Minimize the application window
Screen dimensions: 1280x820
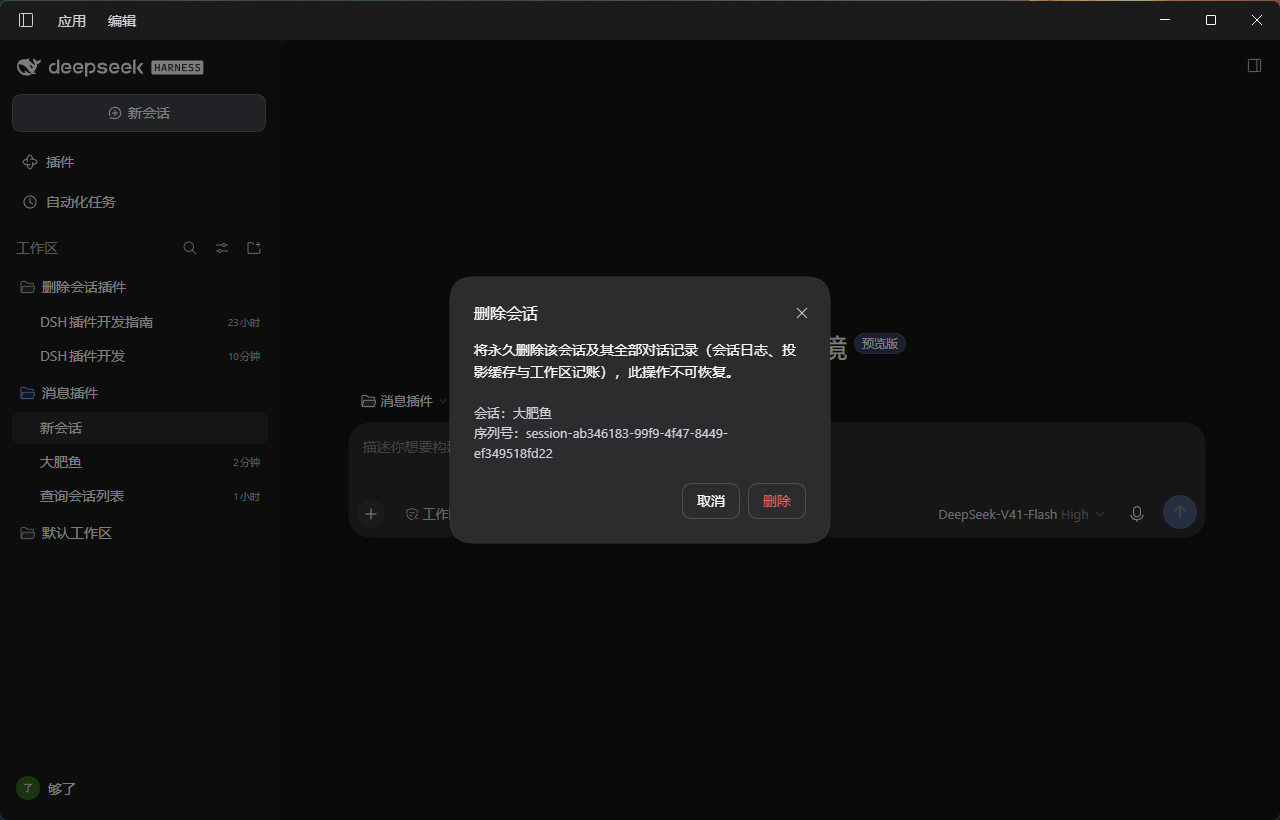click(1165, 20)
